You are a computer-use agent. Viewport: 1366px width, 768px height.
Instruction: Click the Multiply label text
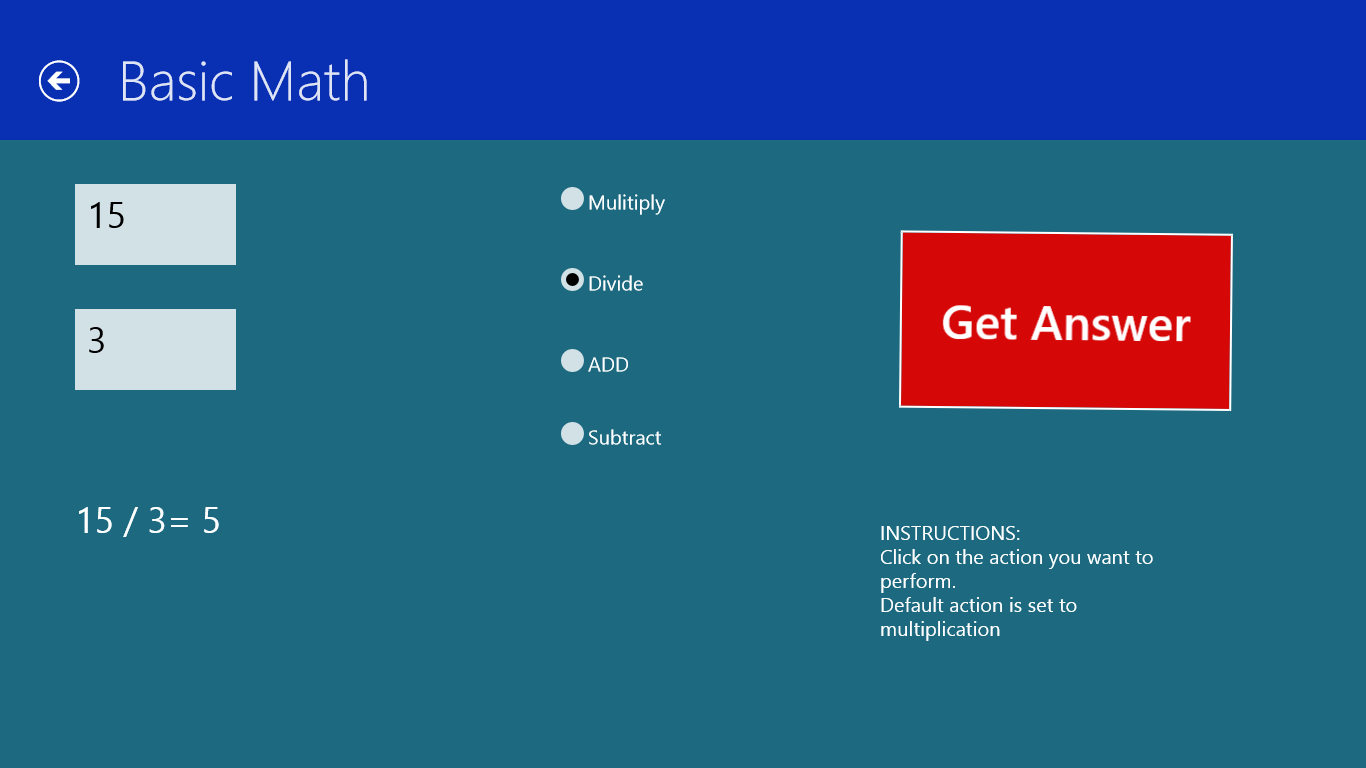click(x=624, y=202)
